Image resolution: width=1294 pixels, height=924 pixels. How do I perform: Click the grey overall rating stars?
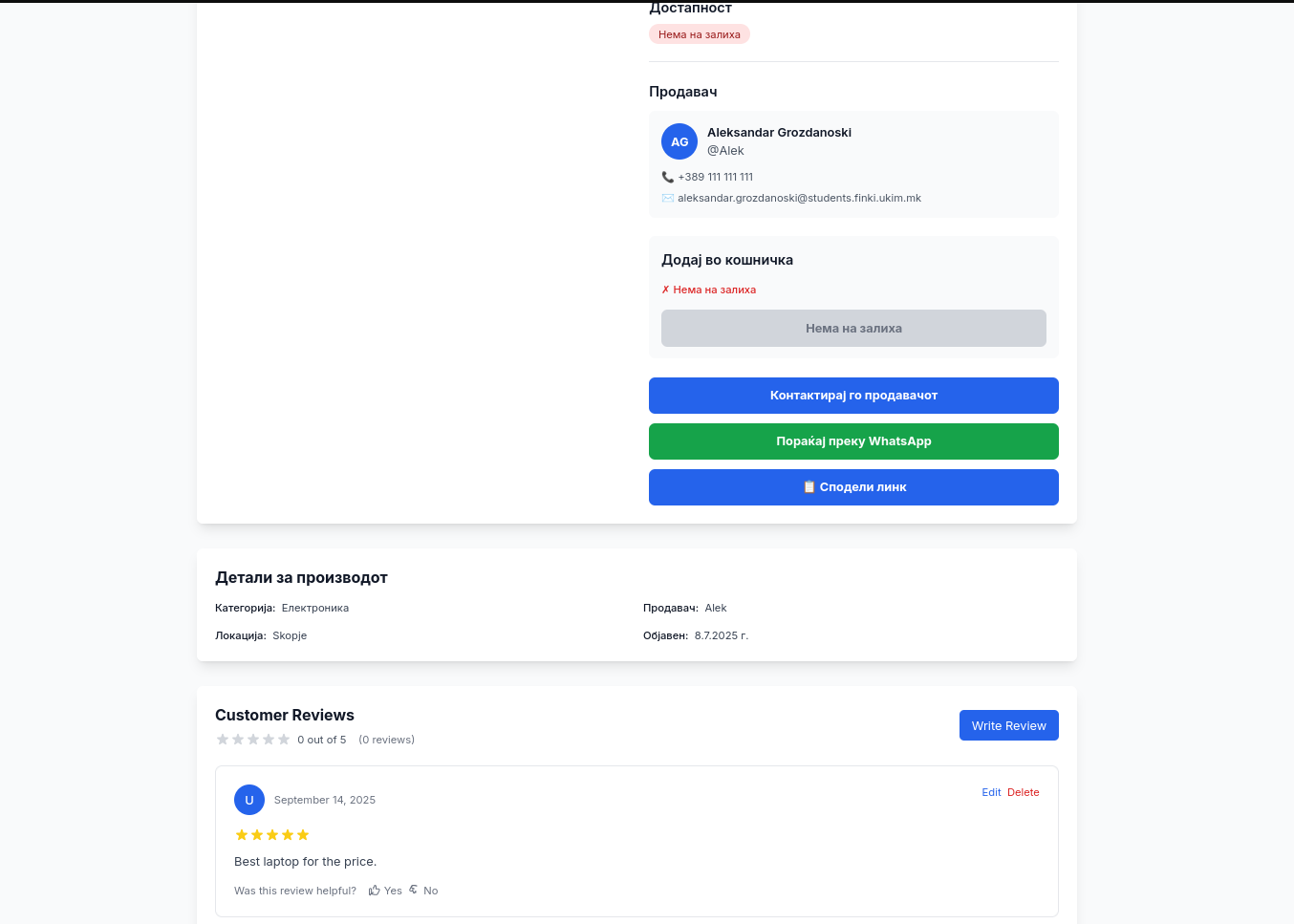pyautogui.click(x=253, y=740)
